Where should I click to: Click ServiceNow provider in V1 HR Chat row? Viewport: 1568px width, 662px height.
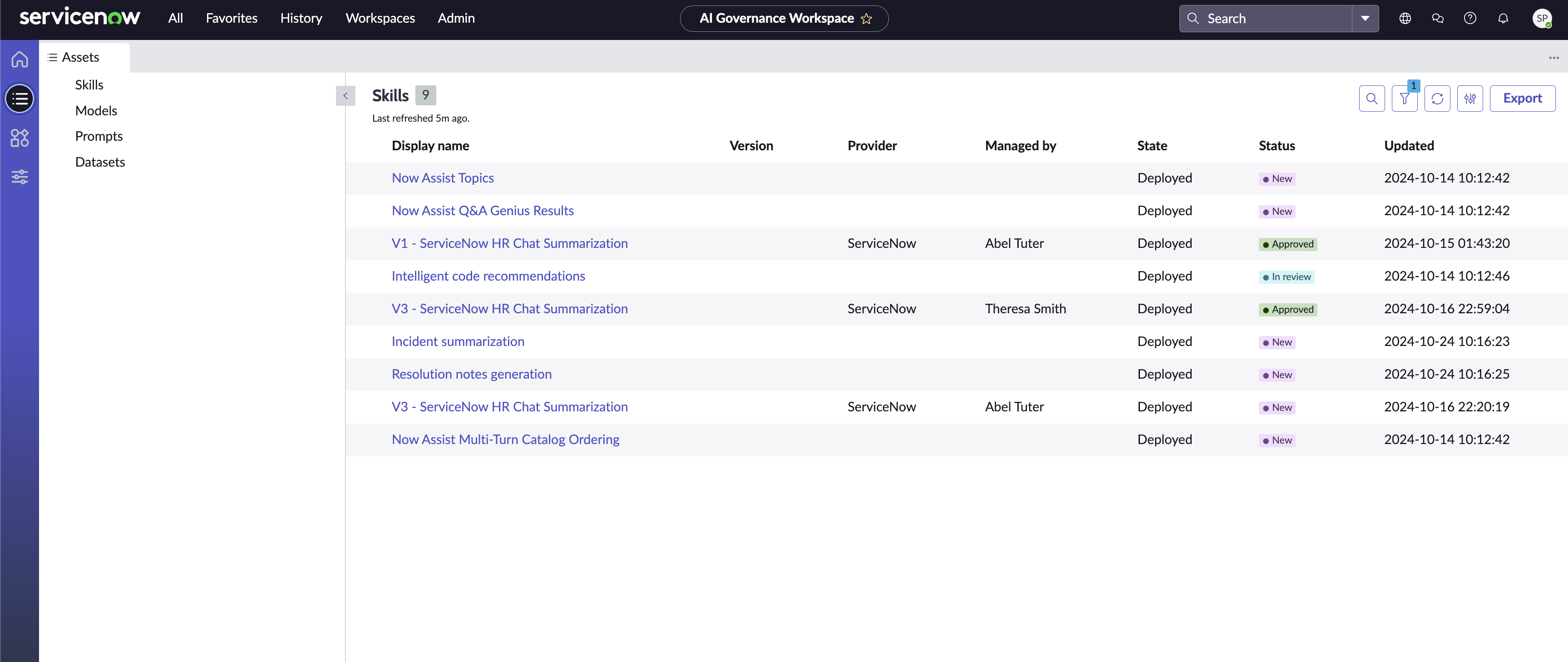882,244
